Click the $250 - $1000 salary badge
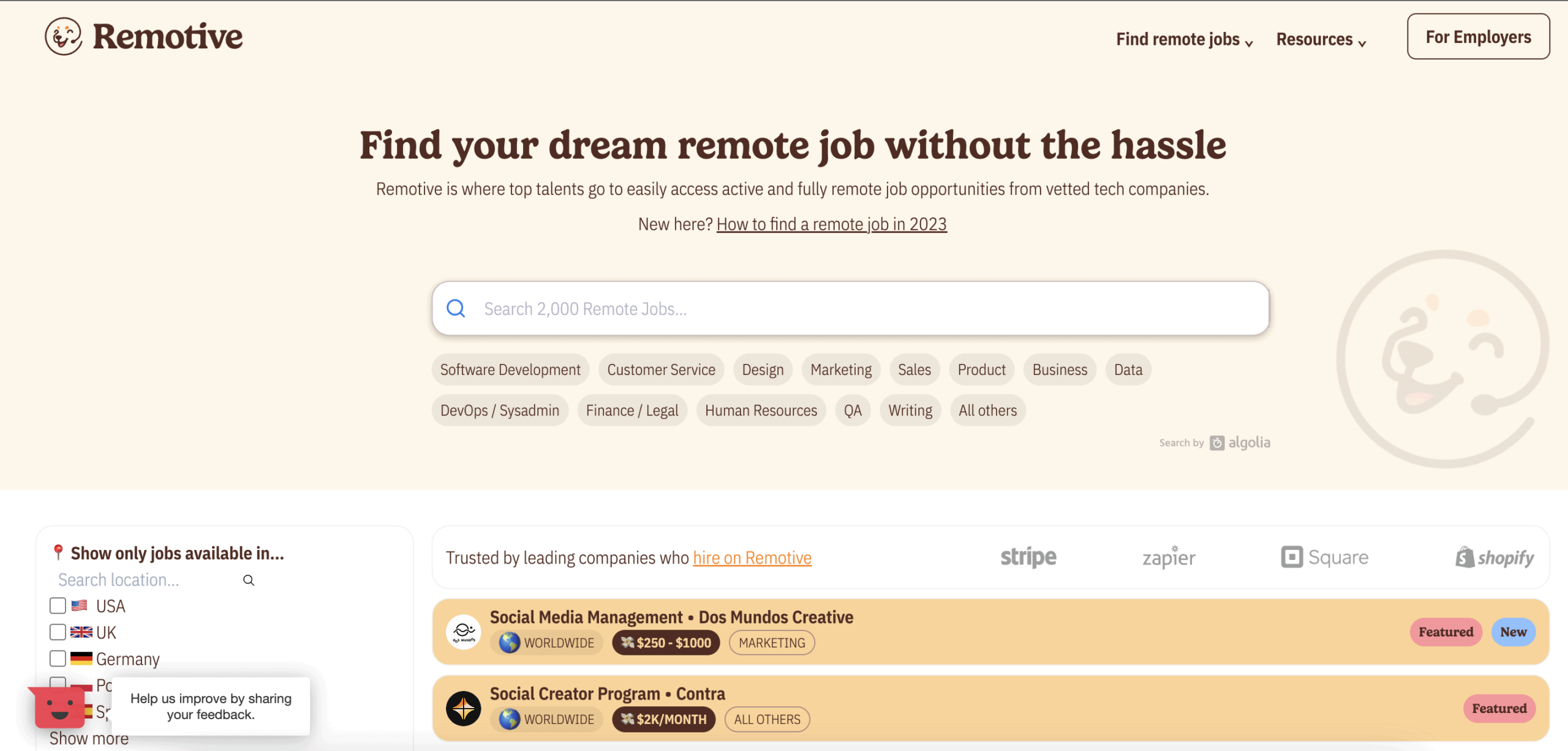1568x751 pixels. [666, 643]
